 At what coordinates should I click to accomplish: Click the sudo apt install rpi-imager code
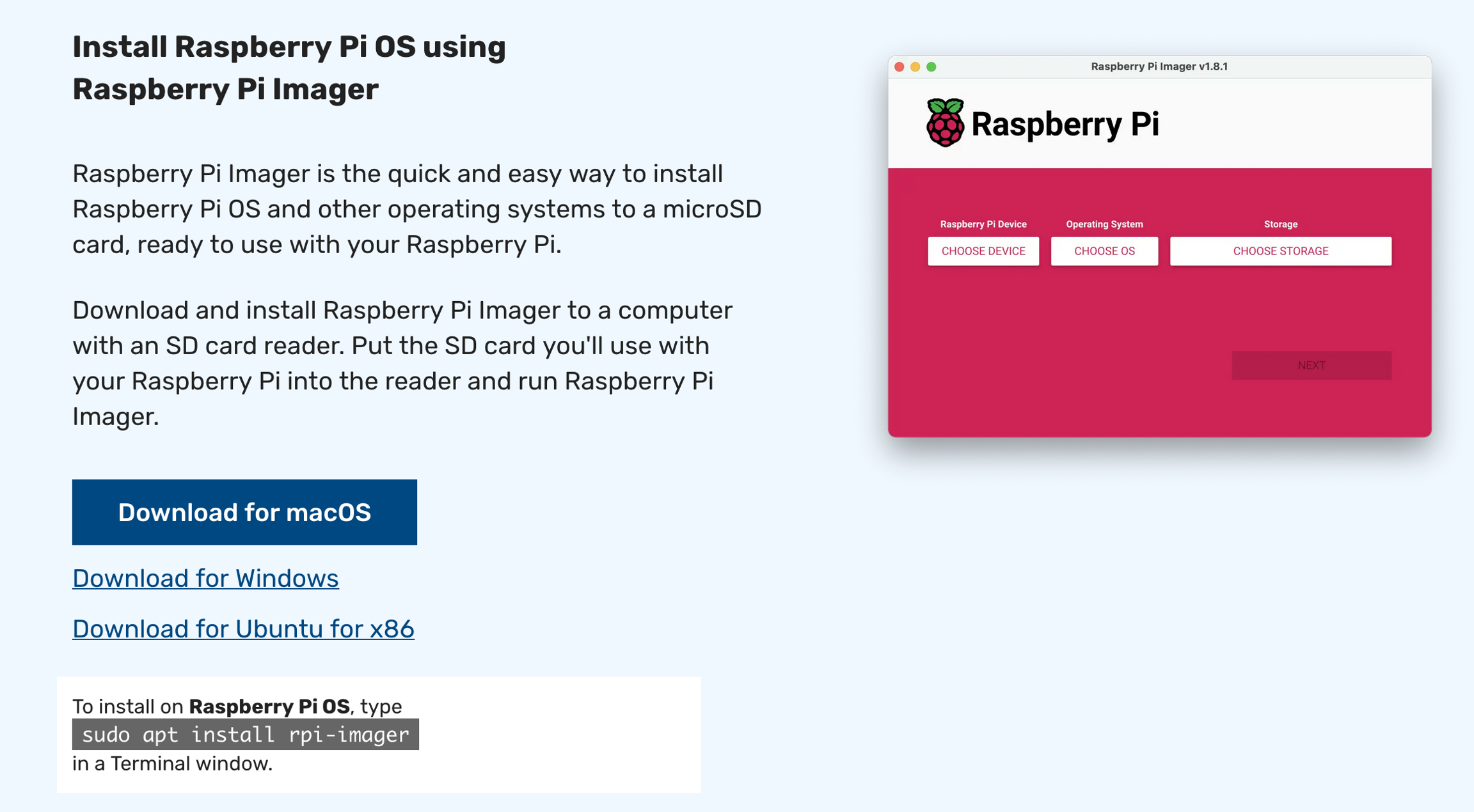tap(245, 735)
